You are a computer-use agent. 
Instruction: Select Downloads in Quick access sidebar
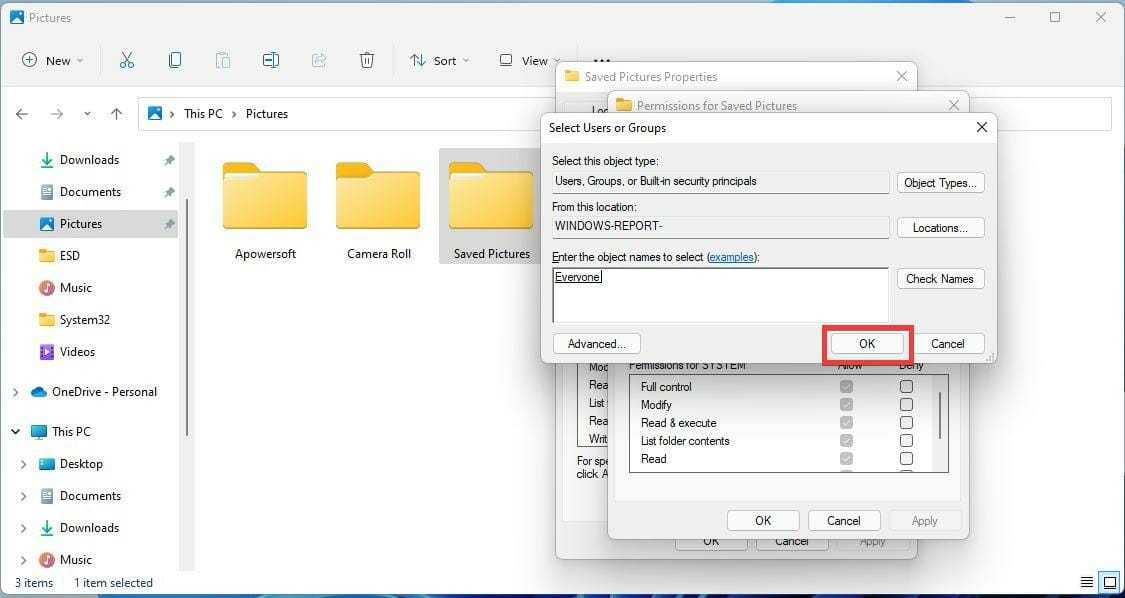[x=88, y=160]
